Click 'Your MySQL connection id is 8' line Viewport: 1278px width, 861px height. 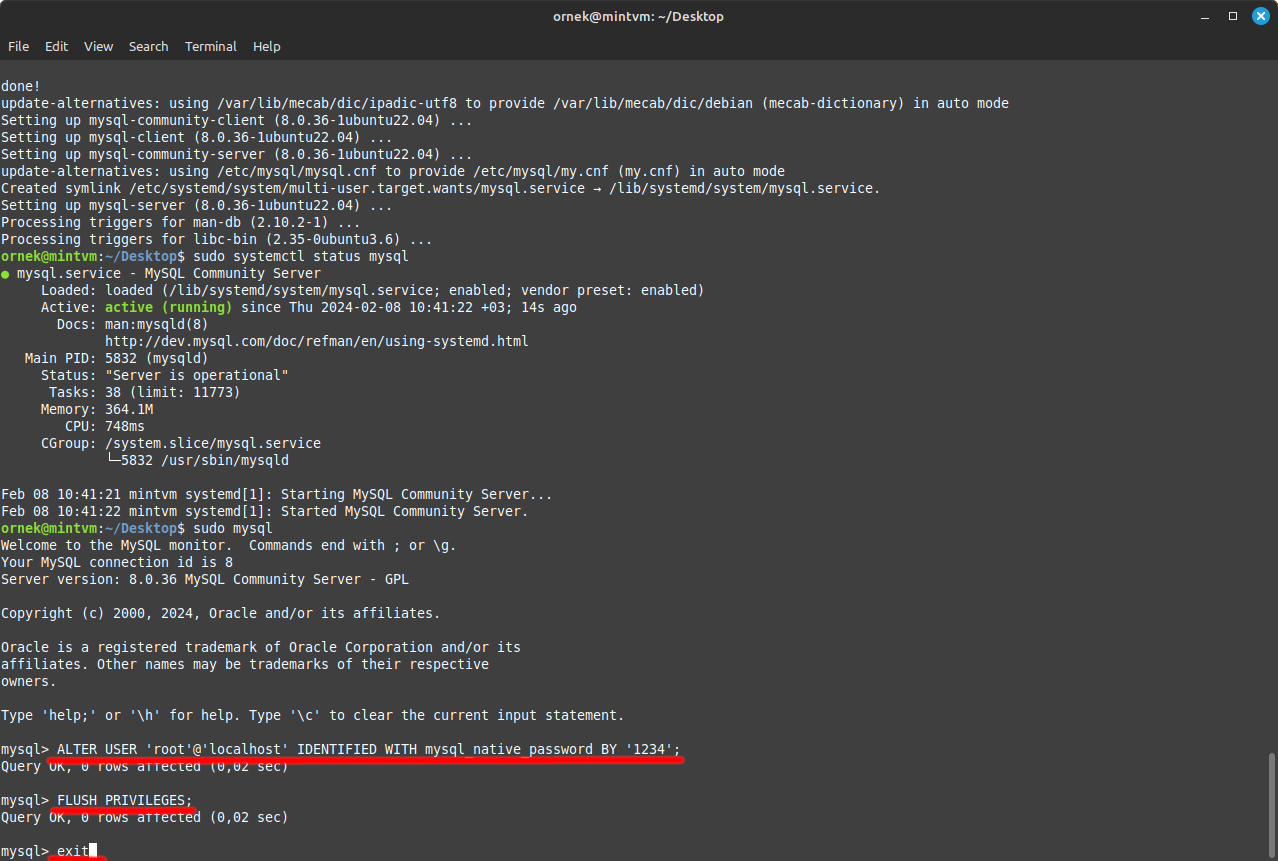117,562
